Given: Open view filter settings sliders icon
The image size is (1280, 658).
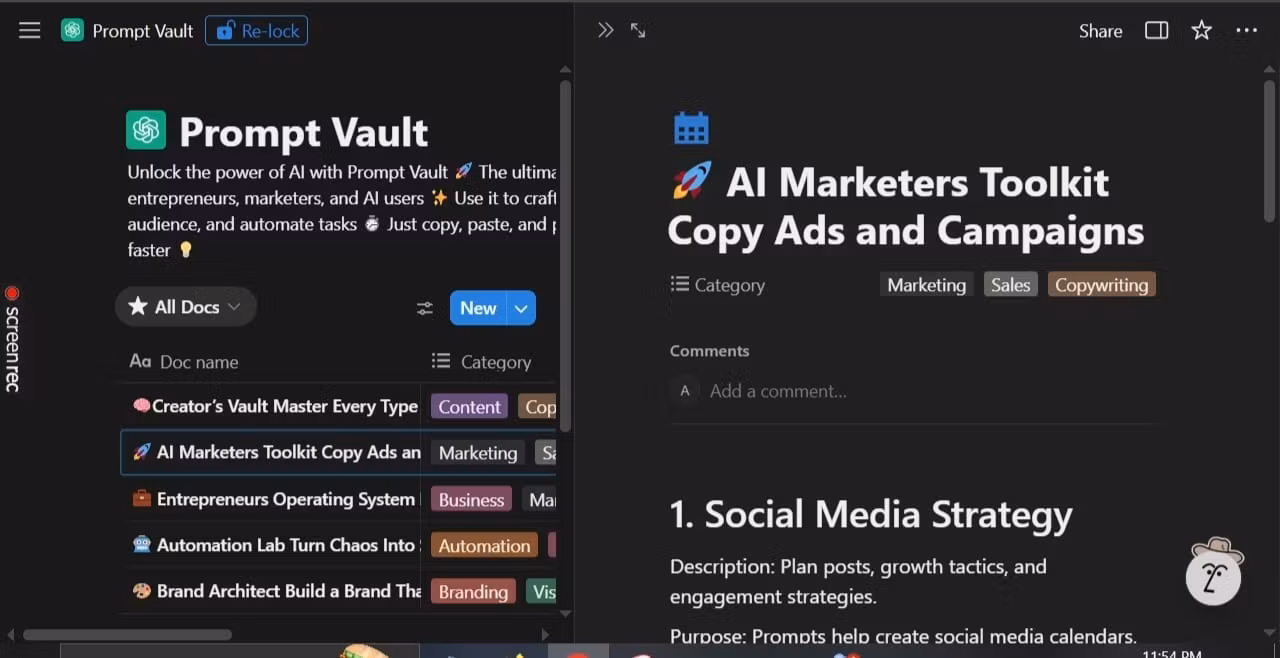Looking at the screenshot, I should pos(425,308).
